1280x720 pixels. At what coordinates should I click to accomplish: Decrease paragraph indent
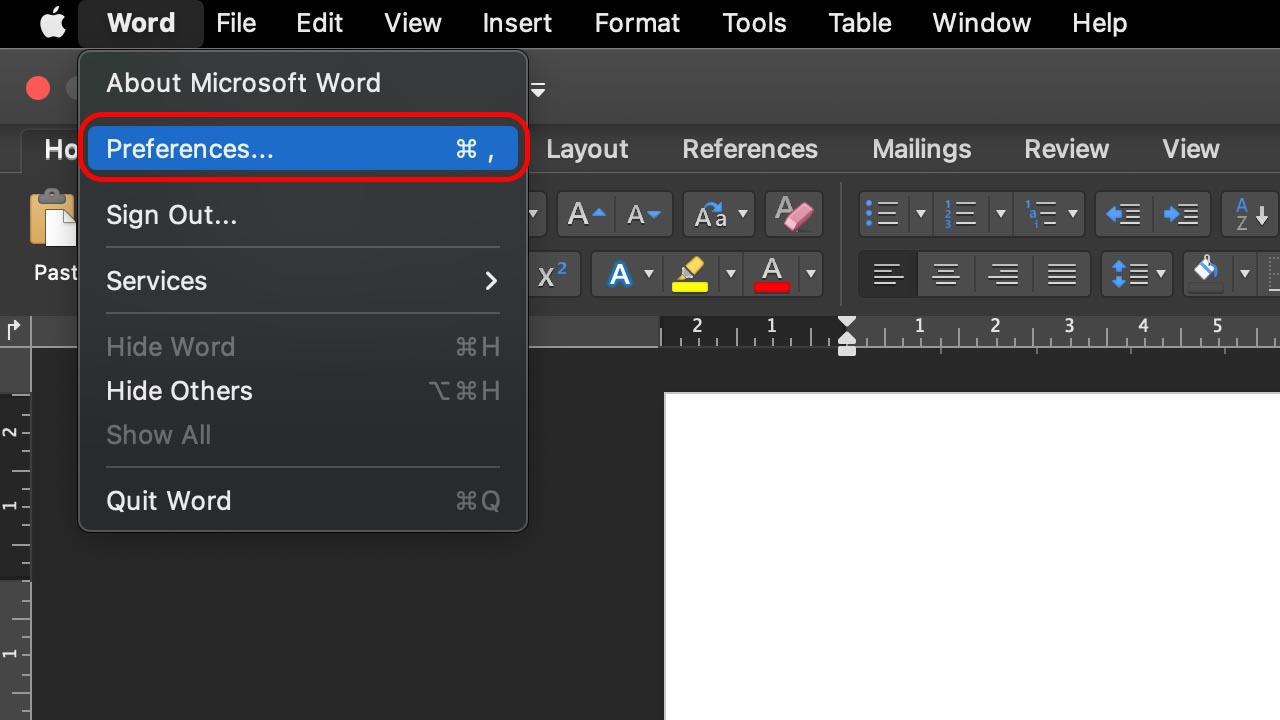pos(1124,214)
